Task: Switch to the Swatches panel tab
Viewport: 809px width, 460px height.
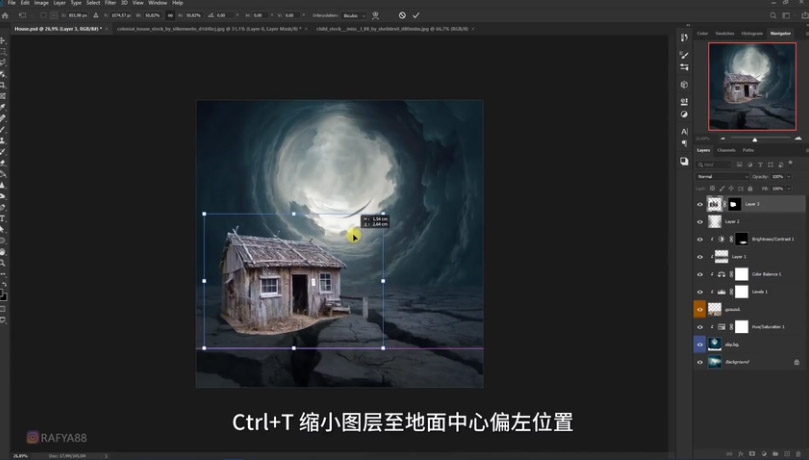Action: [726, 33]
